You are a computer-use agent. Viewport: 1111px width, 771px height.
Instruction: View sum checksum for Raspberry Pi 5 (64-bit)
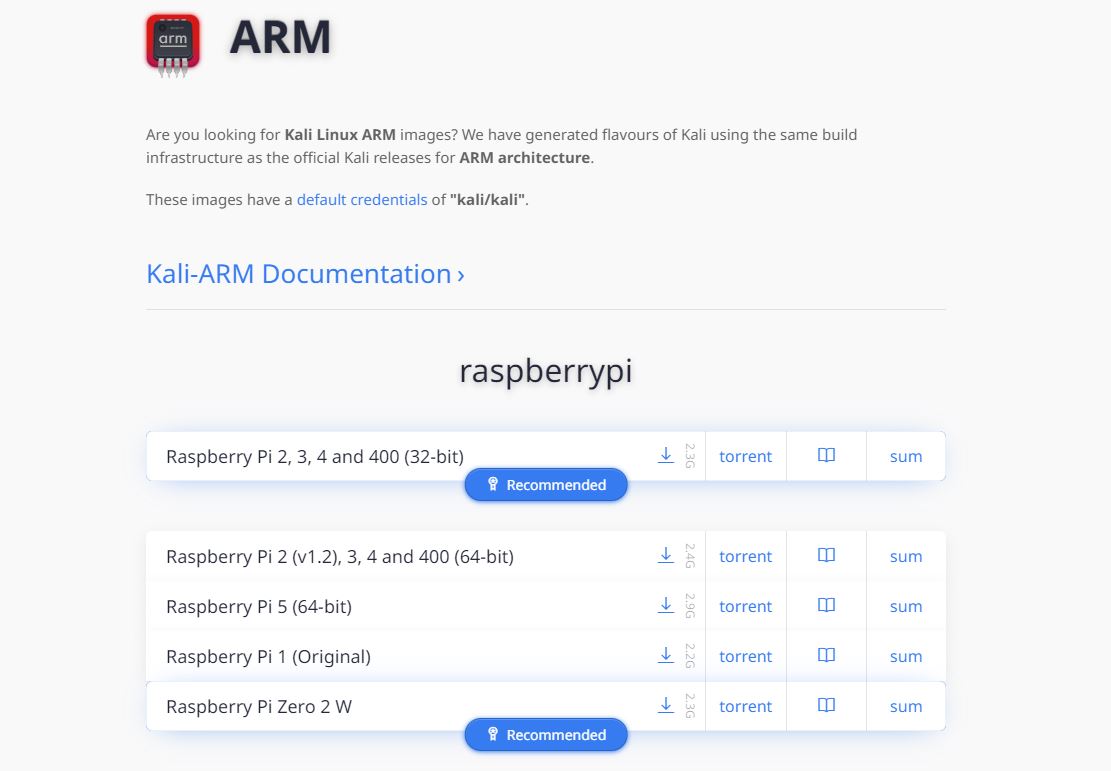pos(906,607)
